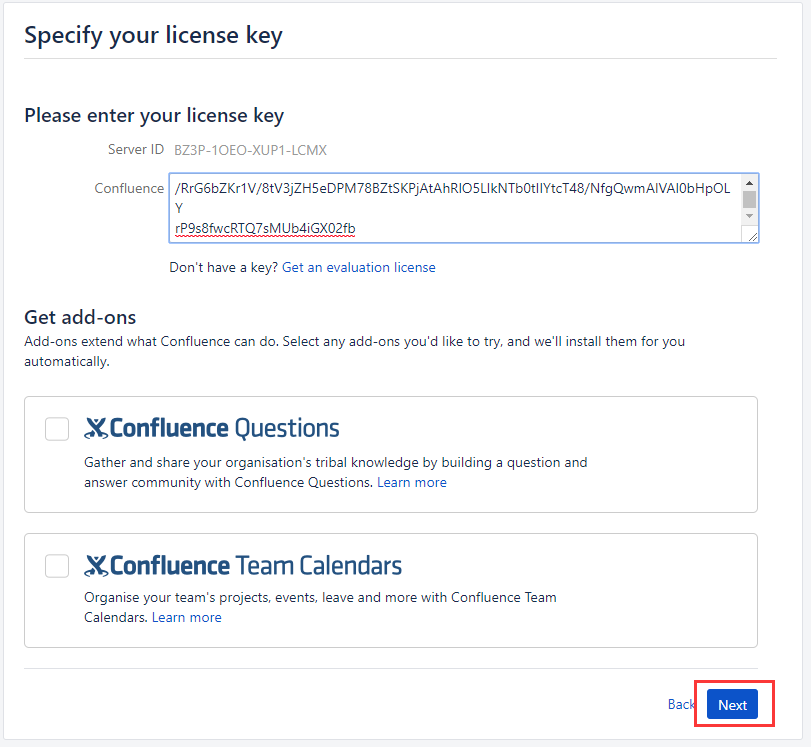Click the Get add-ons heading

point(80,317)
